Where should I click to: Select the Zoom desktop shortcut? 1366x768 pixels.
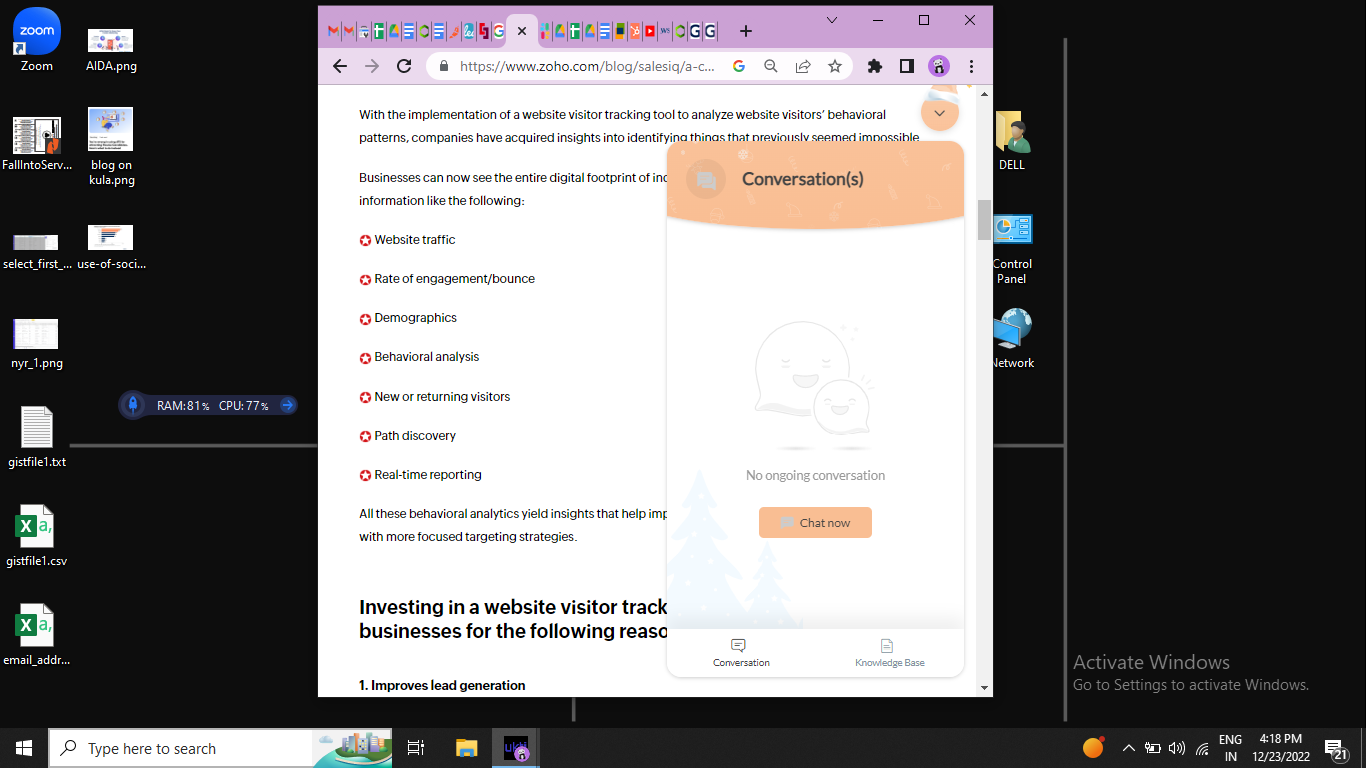[37, 40]
